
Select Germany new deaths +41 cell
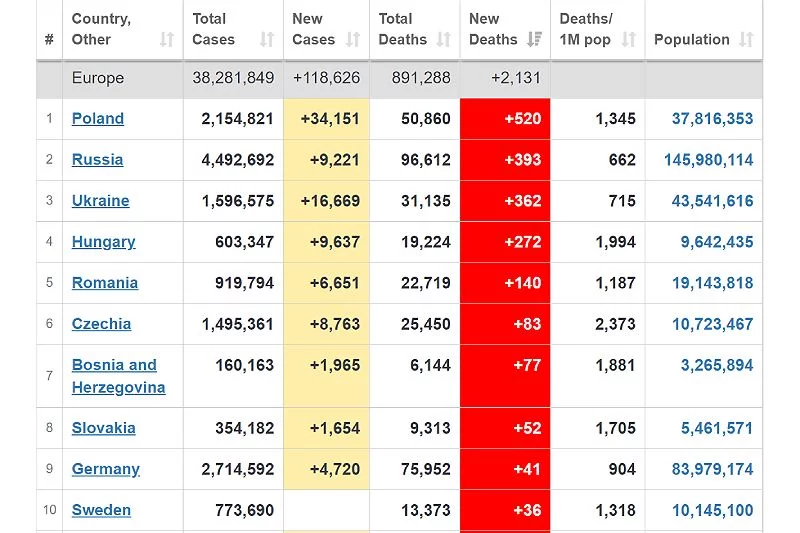[x=505, y=469]
